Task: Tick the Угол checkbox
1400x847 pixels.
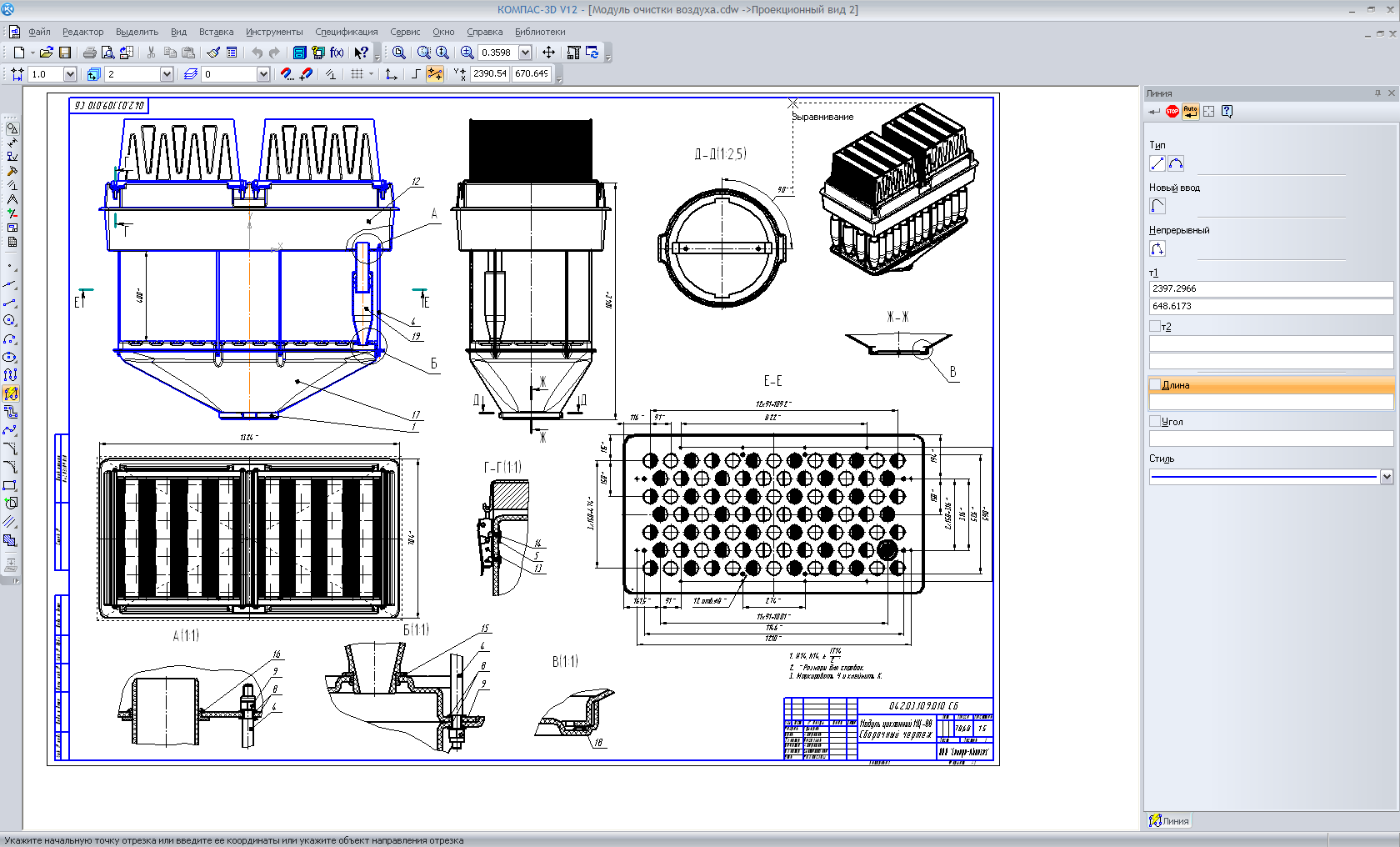Action: tap(1155, 422)
